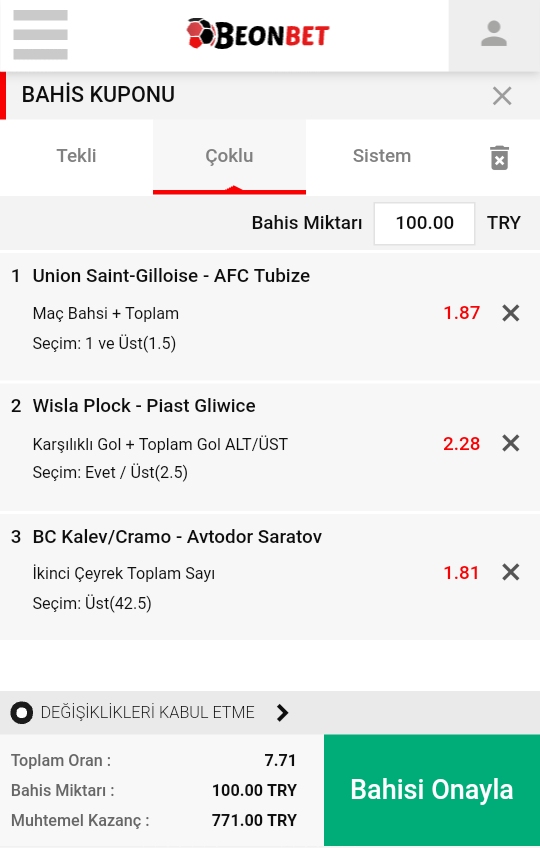Switch to the Sistem tab

382,156
